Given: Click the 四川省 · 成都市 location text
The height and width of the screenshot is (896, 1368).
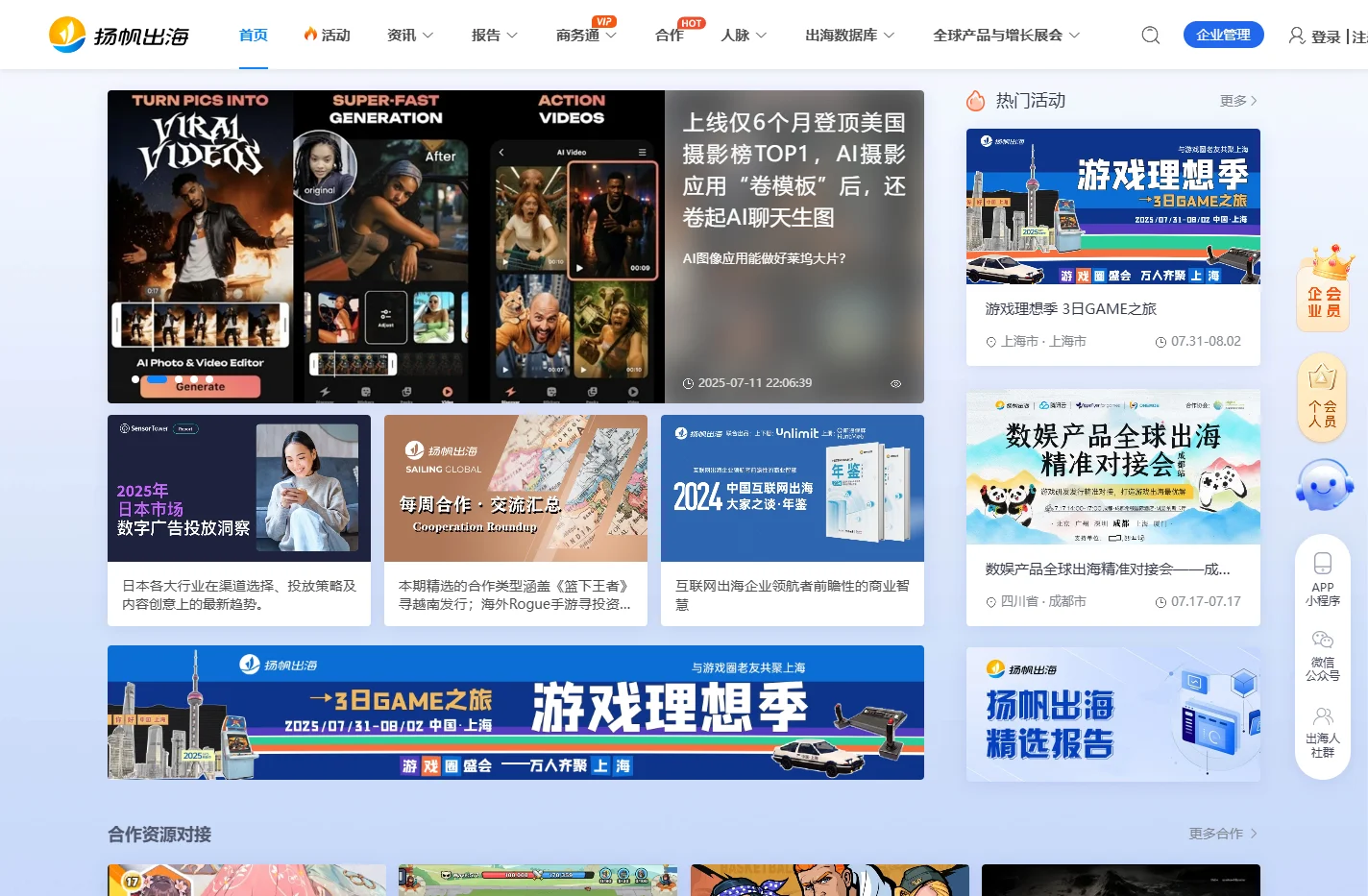Looking at the screenshot, I should click(x=1043, y=602).
